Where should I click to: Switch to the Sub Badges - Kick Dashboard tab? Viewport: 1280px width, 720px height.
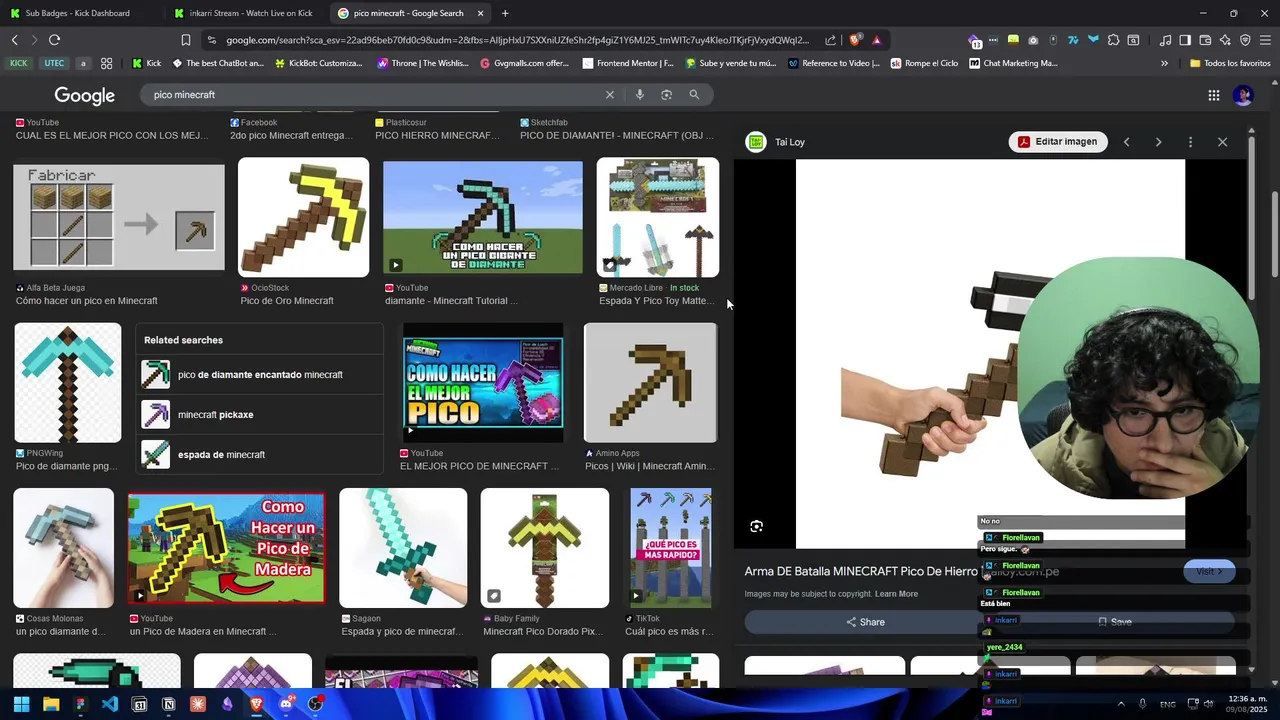78,13
